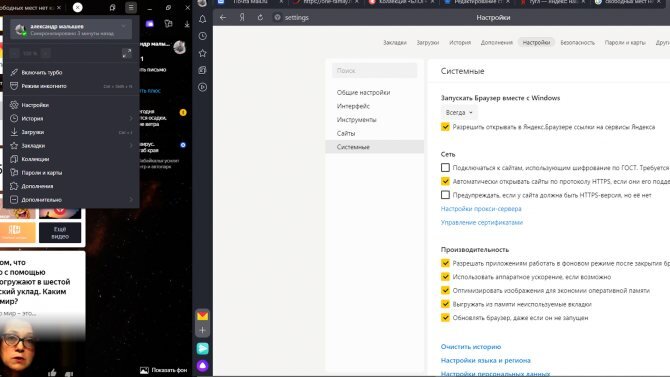Open Пароли и карты menu item
This screenshot has width=670, height=377.
(x=71, y=173)
